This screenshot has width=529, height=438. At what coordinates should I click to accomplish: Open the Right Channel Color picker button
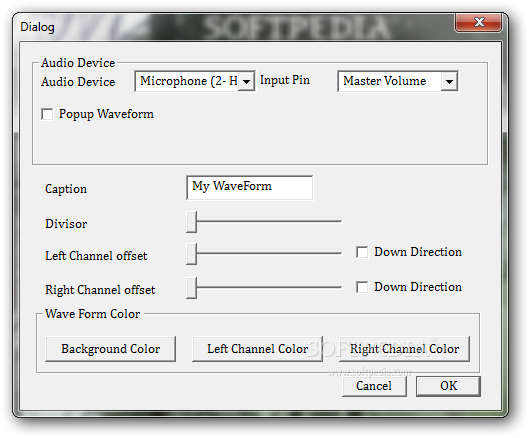click(x=404, y=349)
